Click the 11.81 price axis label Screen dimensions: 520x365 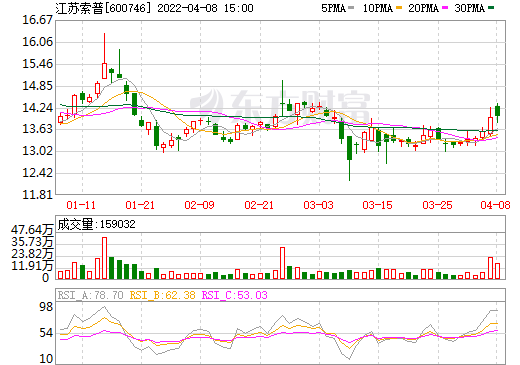[x=38, y=194]
